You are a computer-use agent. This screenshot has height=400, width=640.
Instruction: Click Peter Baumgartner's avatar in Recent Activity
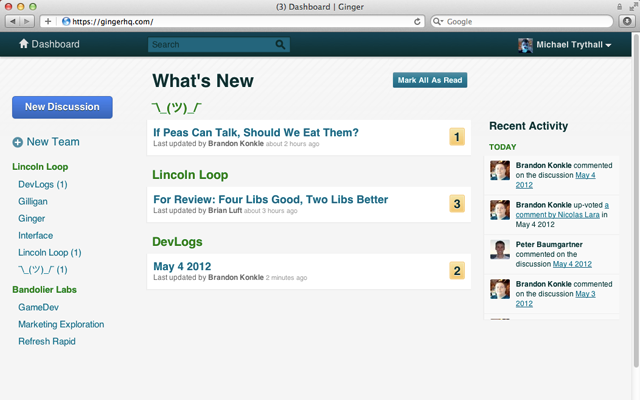(500, 249)
